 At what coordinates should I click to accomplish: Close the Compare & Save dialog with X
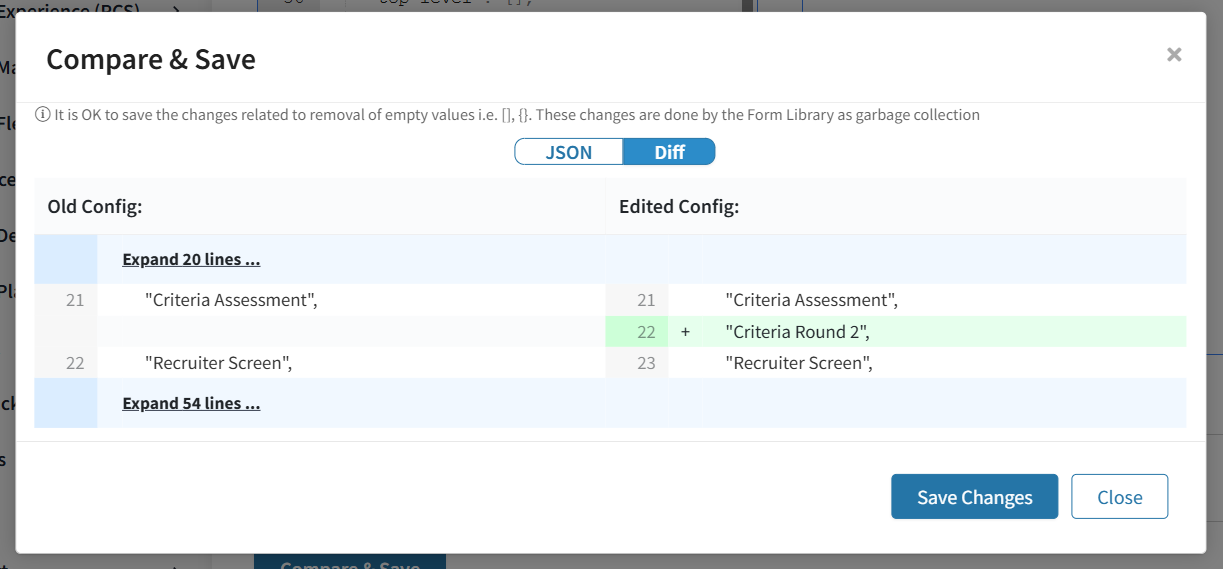tap(1174, 55)
